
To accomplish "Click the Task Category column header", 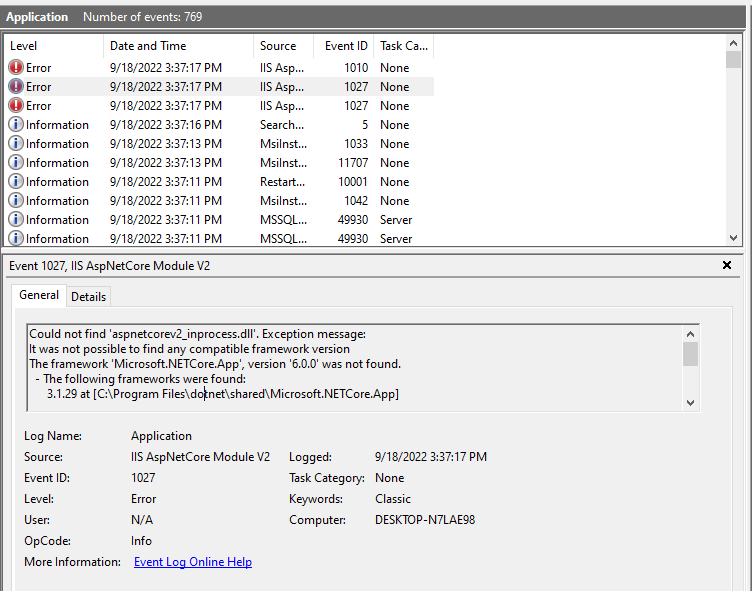I will pyautogui.click(x=403, y=46).
